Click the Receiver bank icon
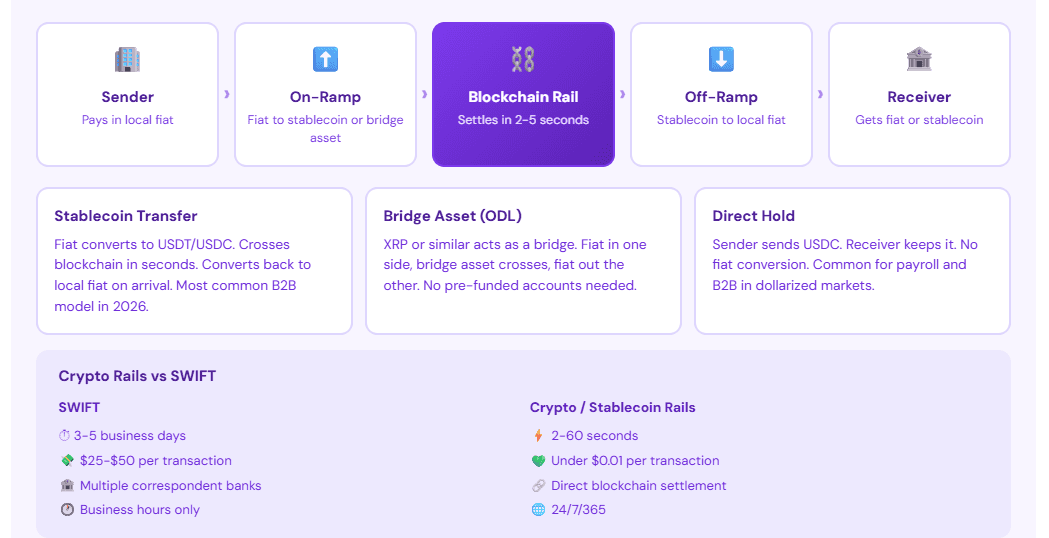The width and height of the screenshot is (1049, 538). tap(919, 59)
